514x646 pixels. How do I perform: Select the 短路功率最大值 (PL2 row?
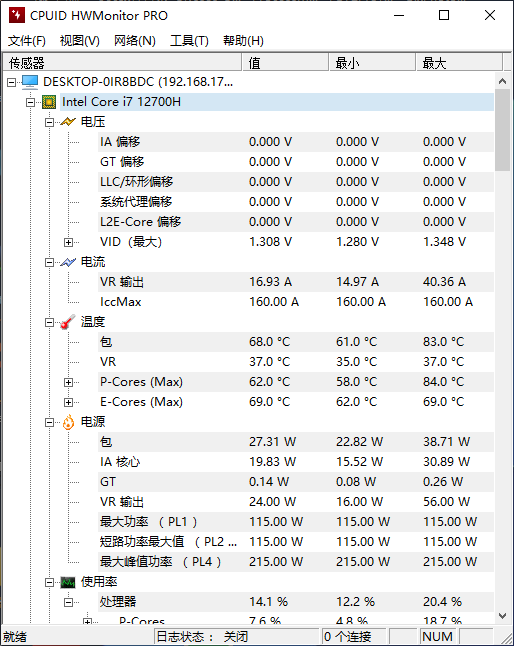(x=296, y=542)
